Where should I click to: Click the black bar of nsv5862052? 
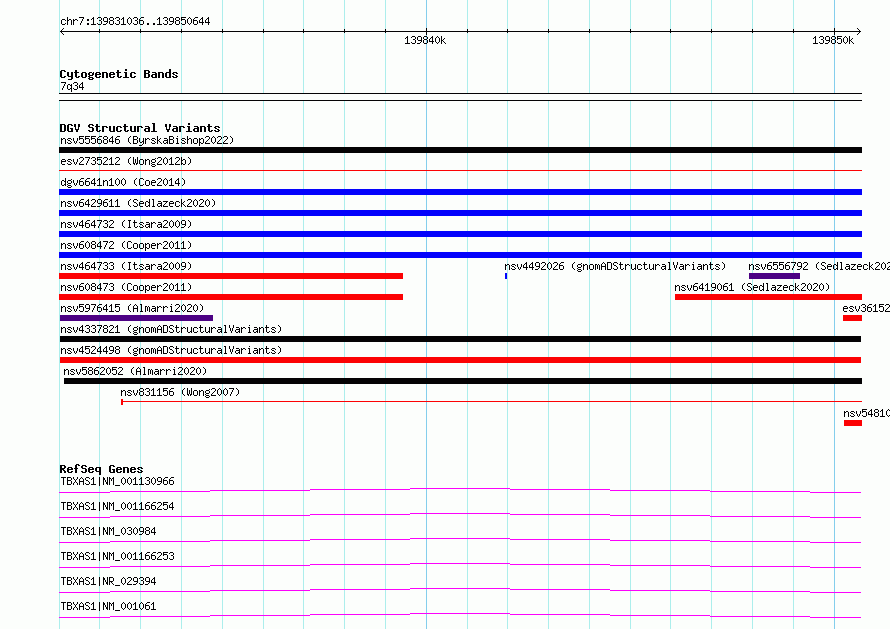point(463,381)
